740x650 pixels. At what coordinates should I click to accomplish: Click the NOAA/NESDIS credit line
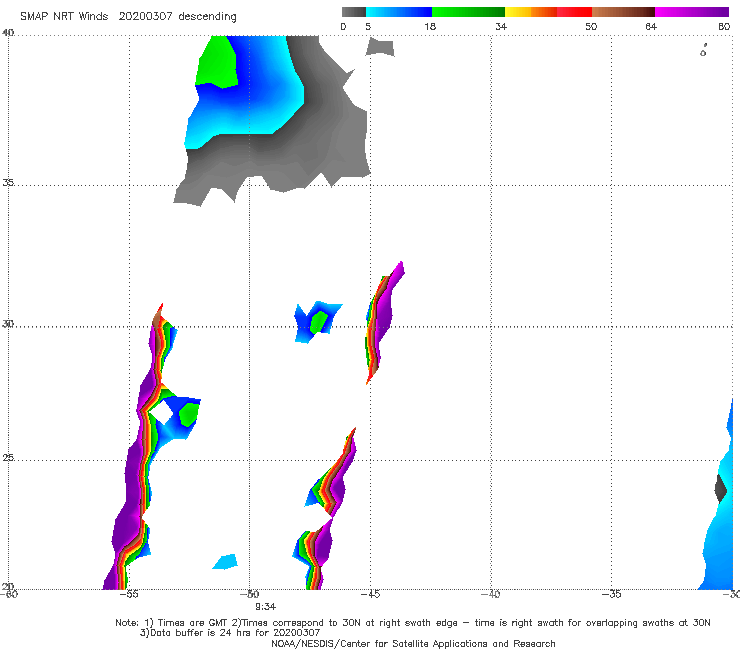point(413,643)
